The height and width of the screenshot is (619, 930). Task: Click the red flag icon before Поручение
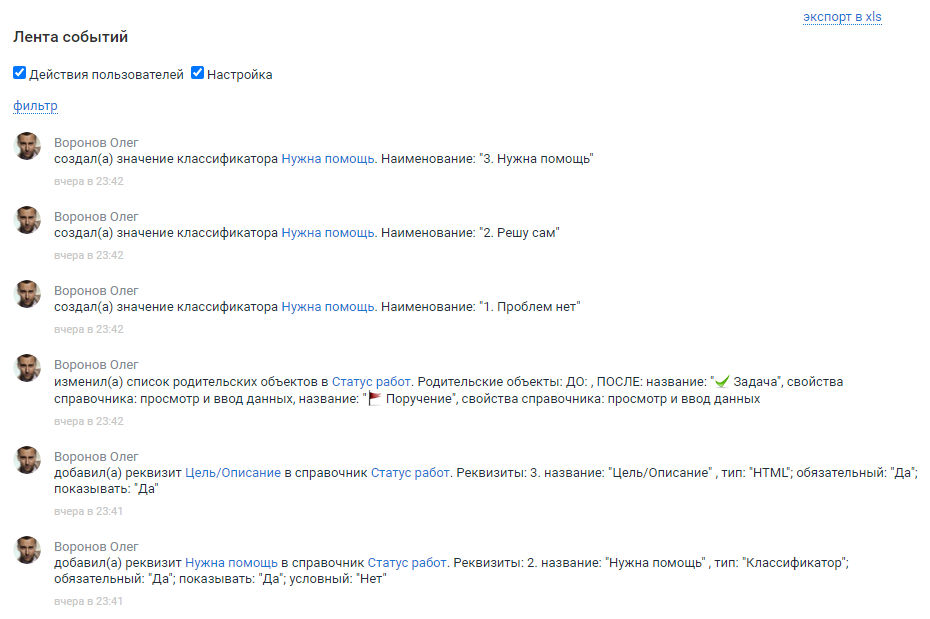375,399
